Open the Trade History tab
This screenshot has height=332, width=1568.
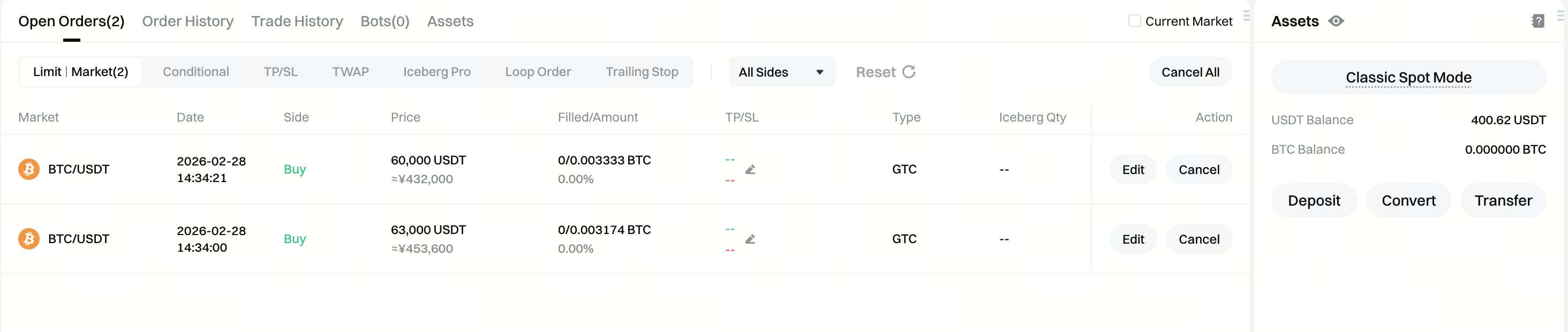click(297, 21)
